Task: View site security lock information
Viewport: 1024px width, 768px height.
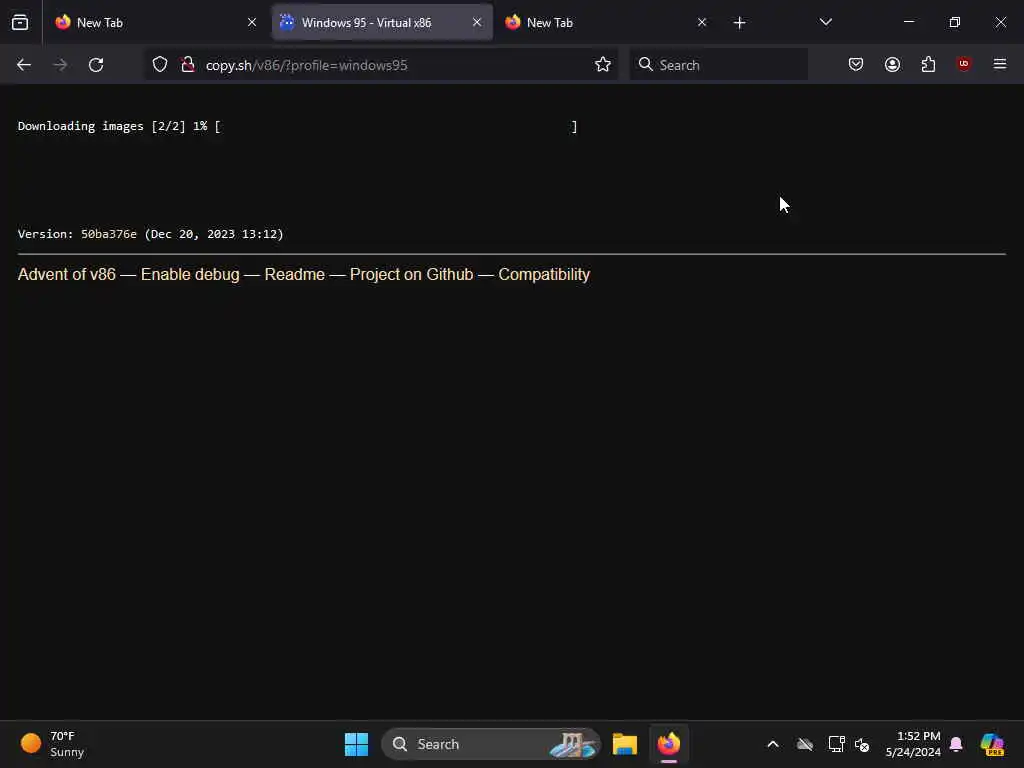Action: (188, 65)
